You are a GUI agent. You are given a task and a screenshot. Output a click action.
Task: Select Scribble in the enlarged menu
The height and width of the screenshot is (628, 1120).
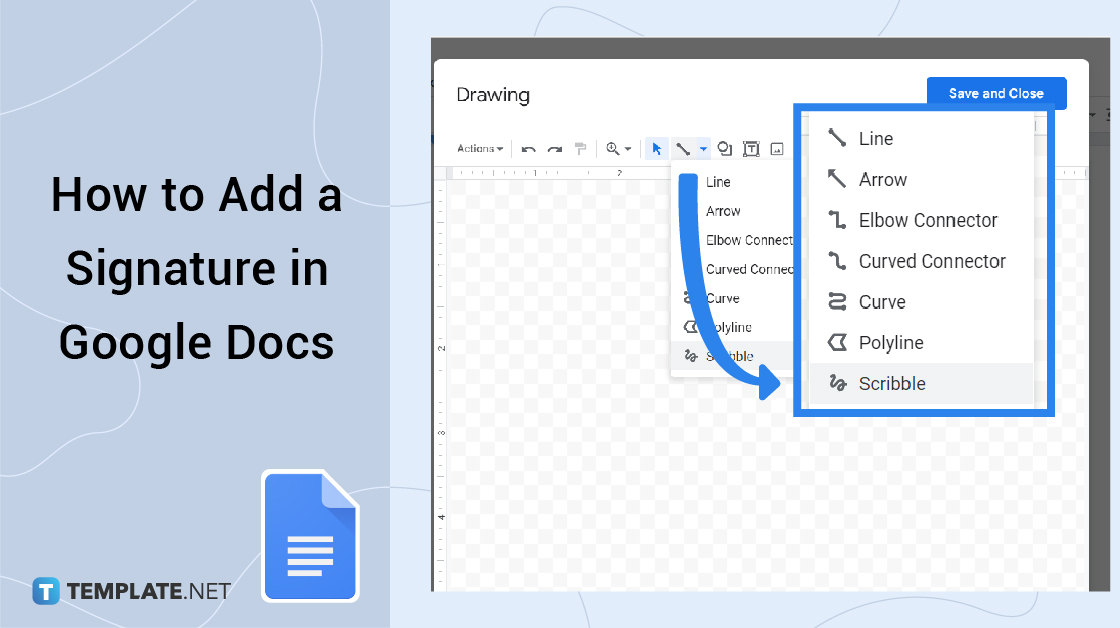click(x=892, y=383)
